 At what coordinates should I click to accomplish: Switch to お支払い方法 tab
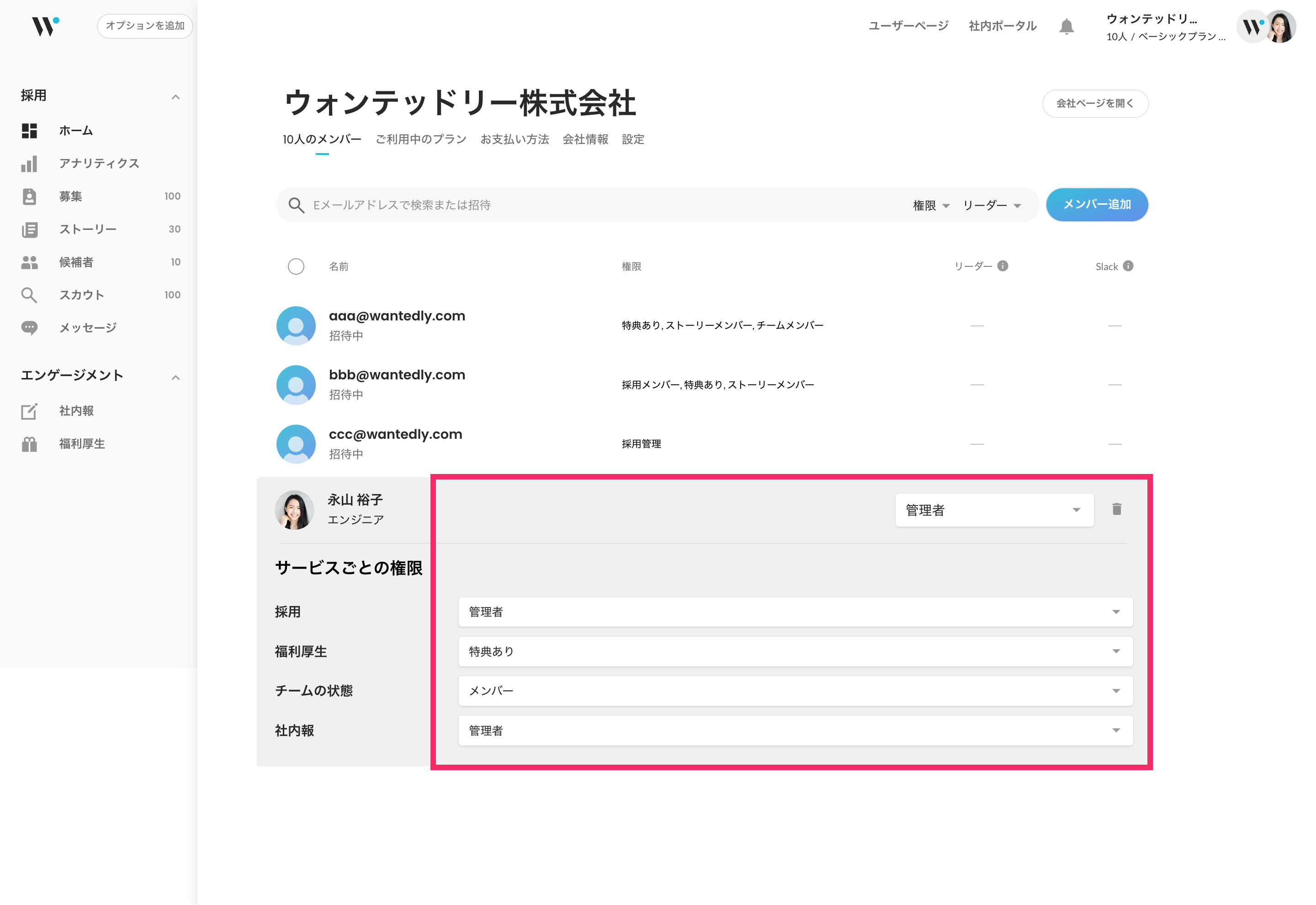[515, 139]
